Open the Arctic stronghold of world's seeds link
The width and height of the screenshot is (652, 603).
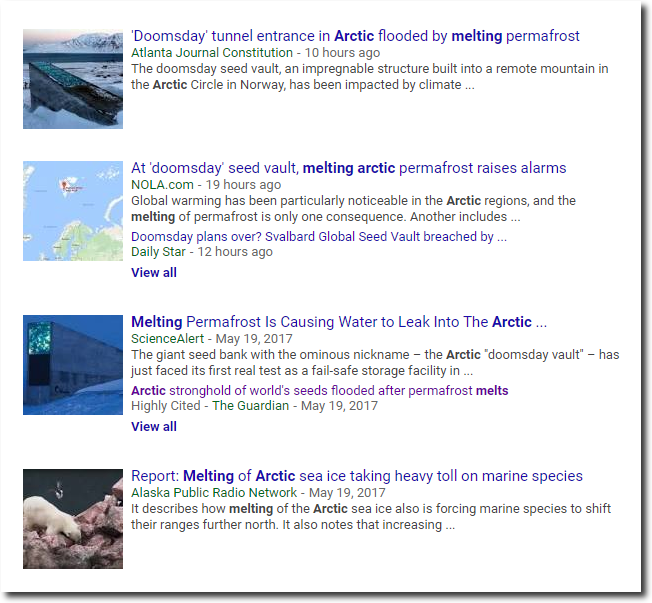319,390
